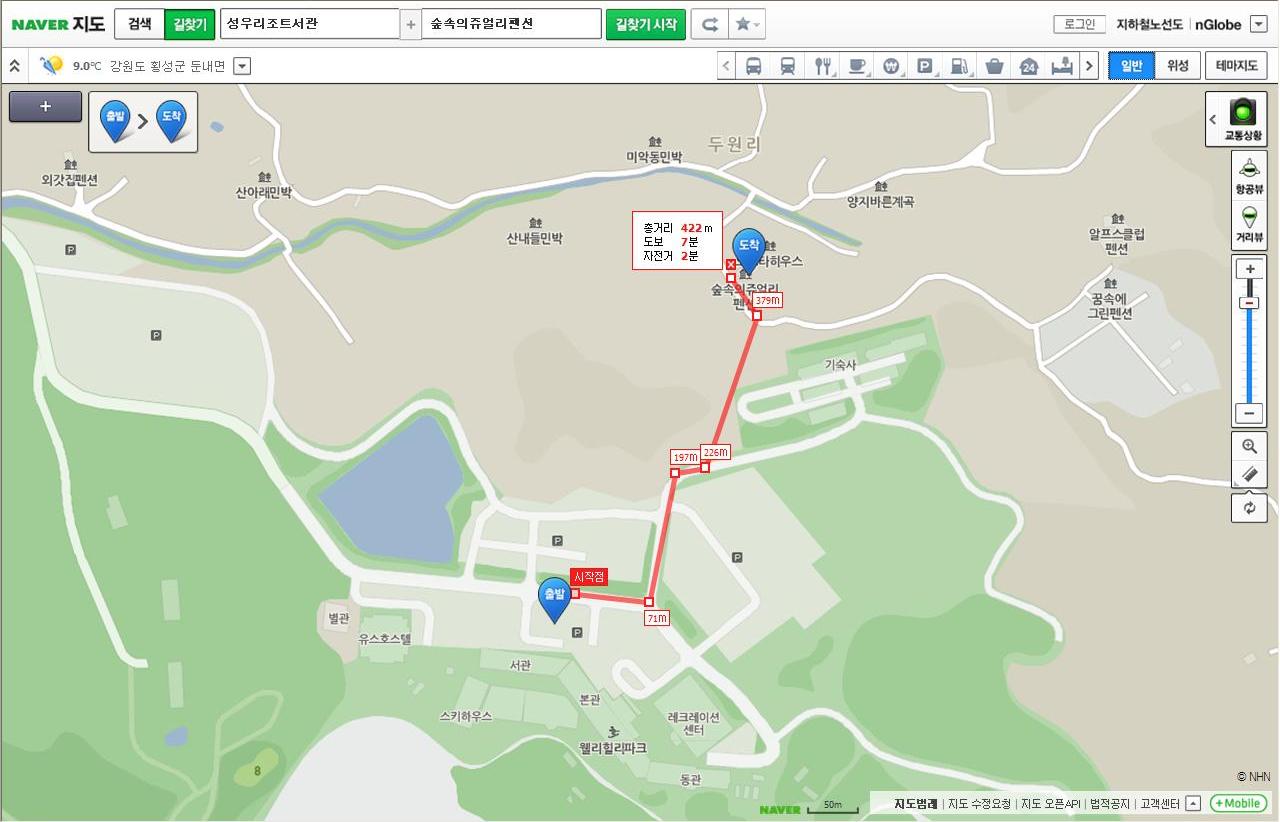Swap start and destination route icon

(710, 25)
